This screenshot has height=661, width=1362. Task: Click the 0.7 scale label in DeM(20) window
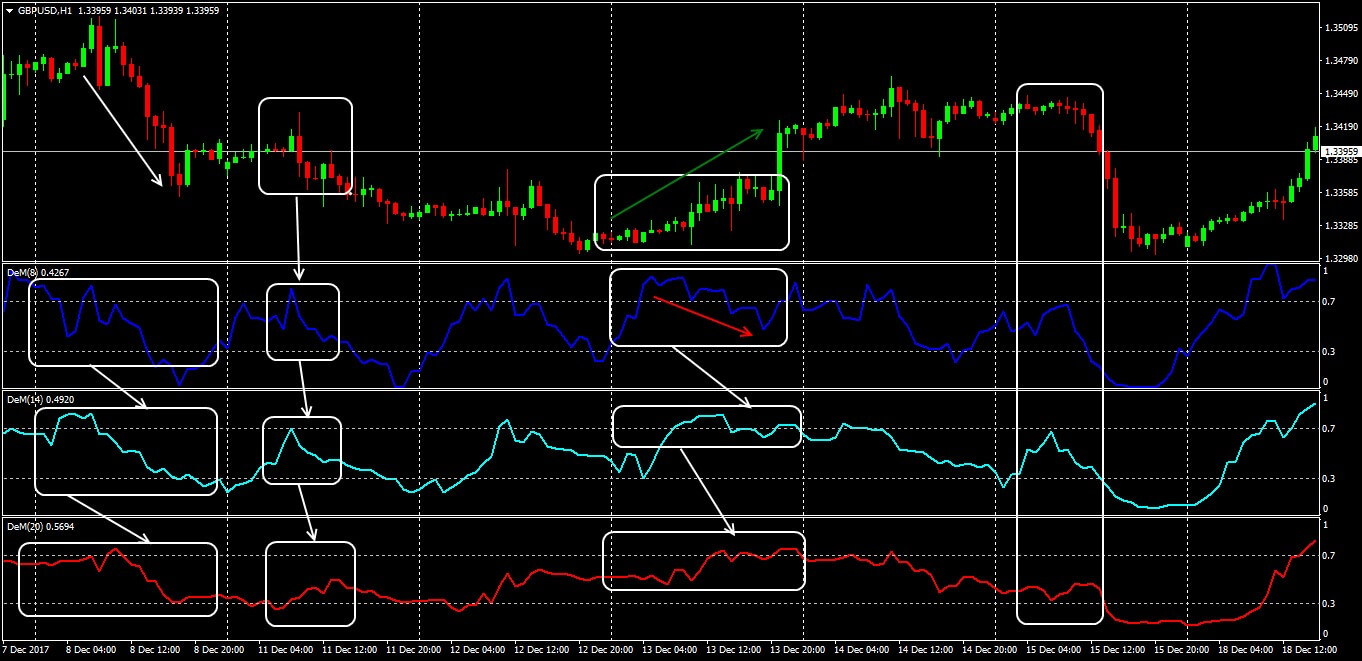point(1329,555)
